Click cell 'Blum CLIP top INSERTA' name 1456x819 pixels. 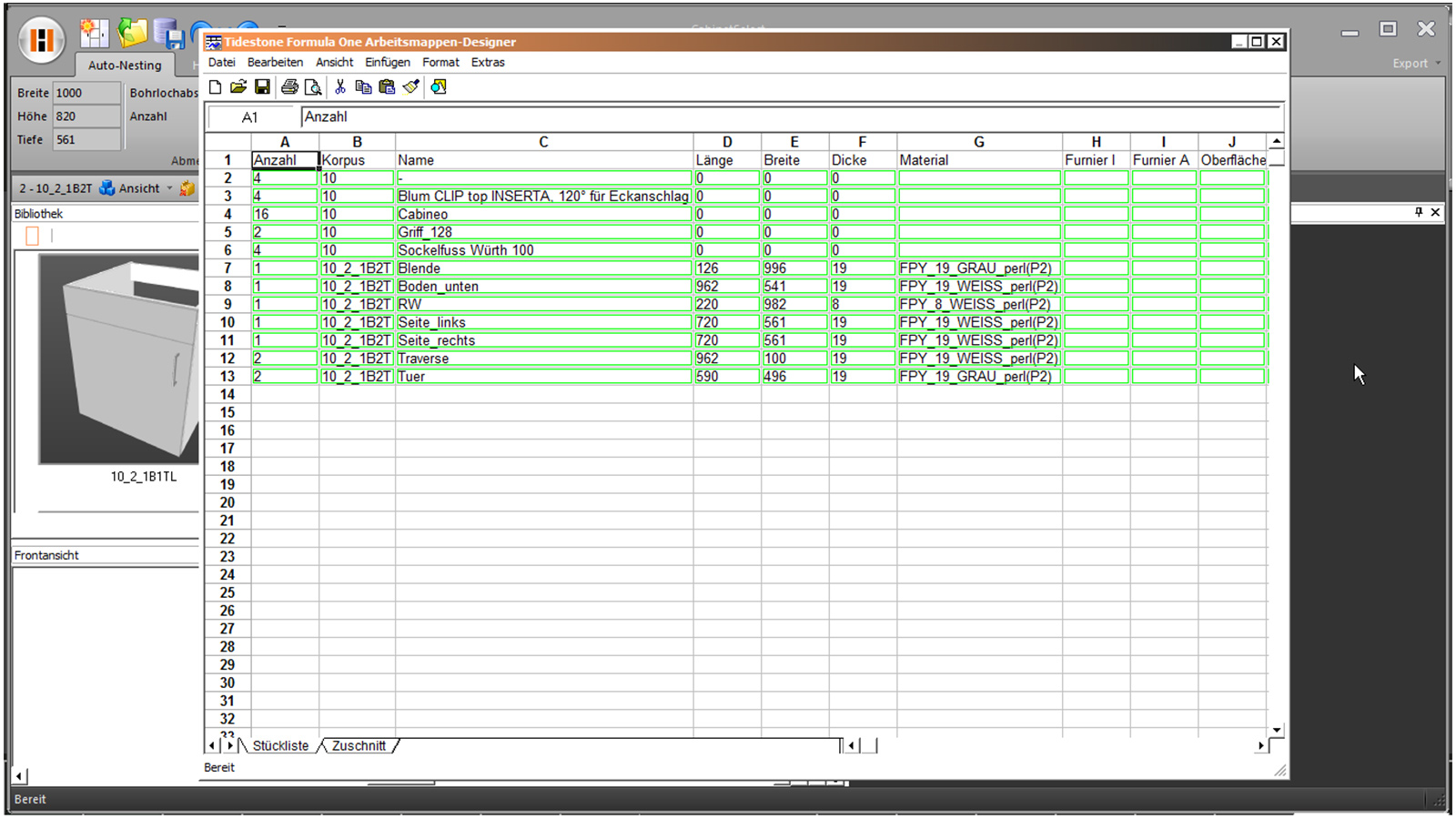544,197
